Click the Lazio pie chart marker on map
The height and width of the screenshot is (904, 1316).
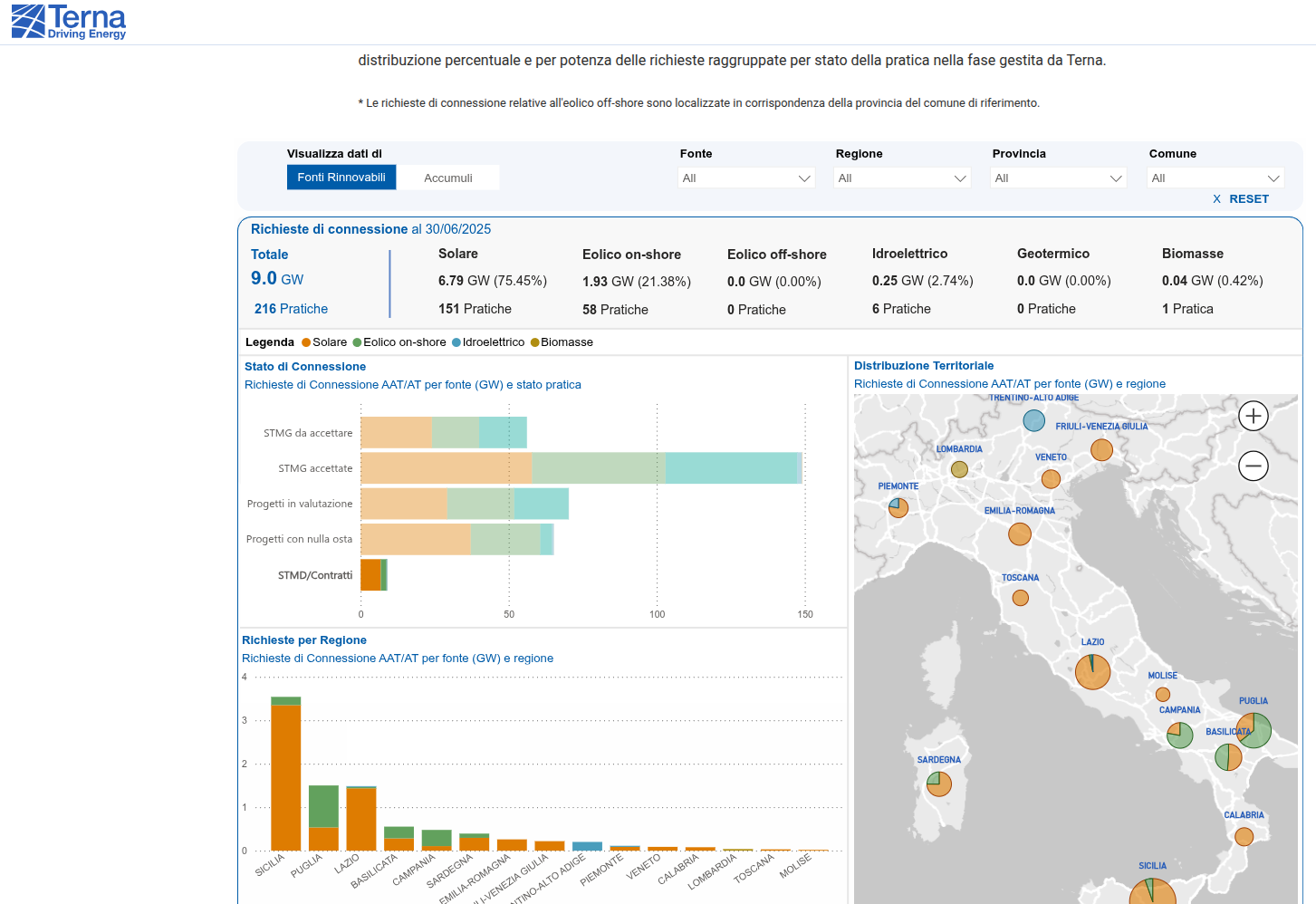1092,672
